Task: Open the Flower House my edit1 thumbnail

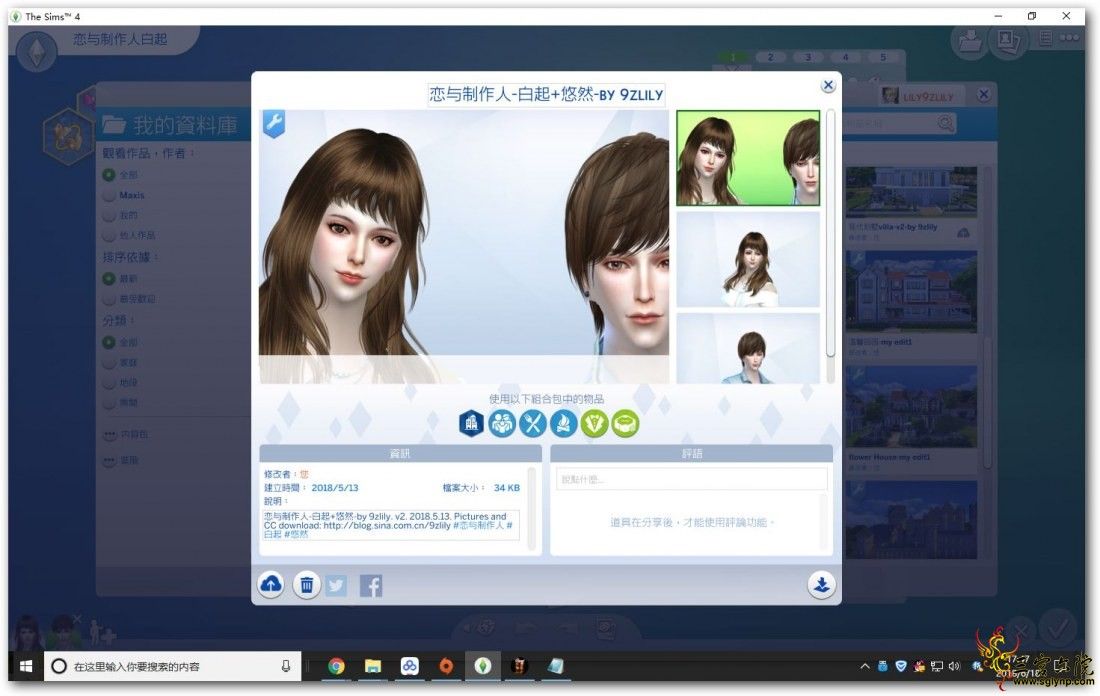Action: point(911,407)
